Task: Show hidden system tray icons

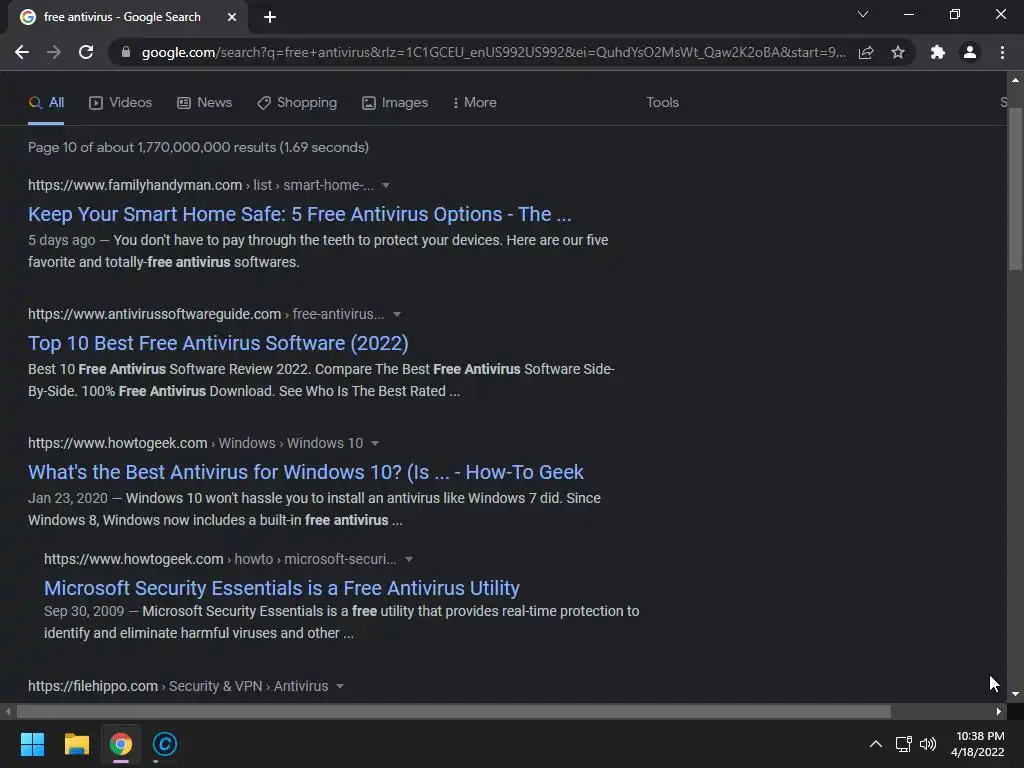Action: tap(876, 744)
